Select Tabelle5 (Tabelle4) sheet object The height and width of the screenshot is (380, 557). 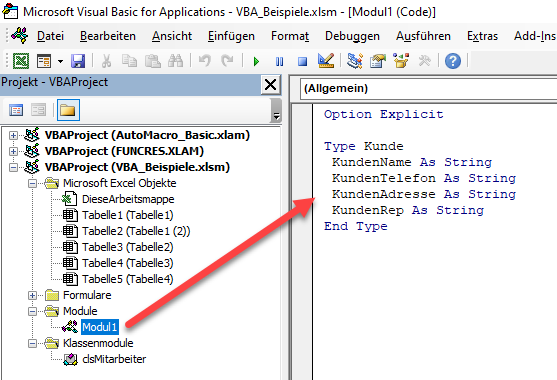(128, 279)
